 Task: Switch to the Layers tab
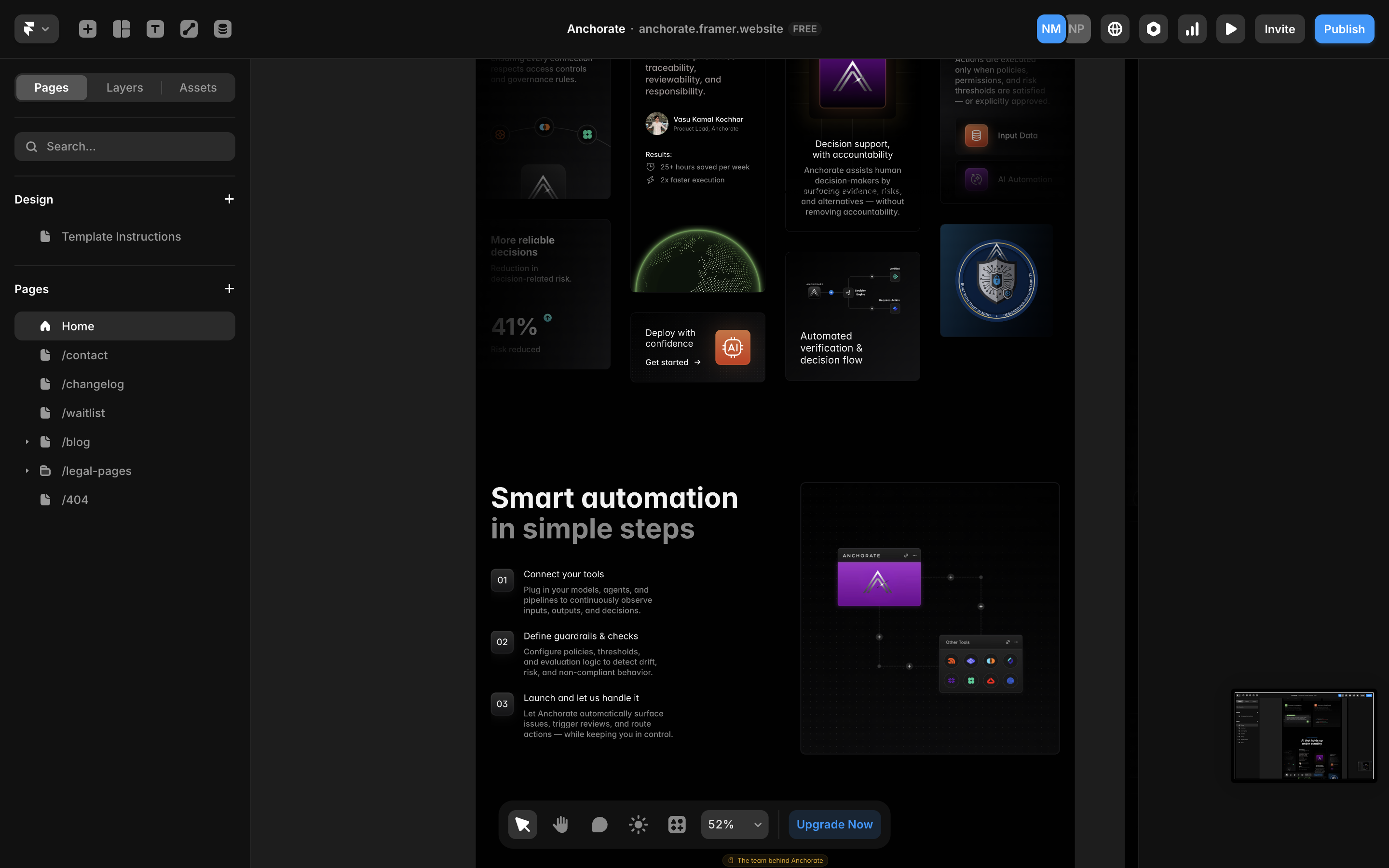coord(124,87)
